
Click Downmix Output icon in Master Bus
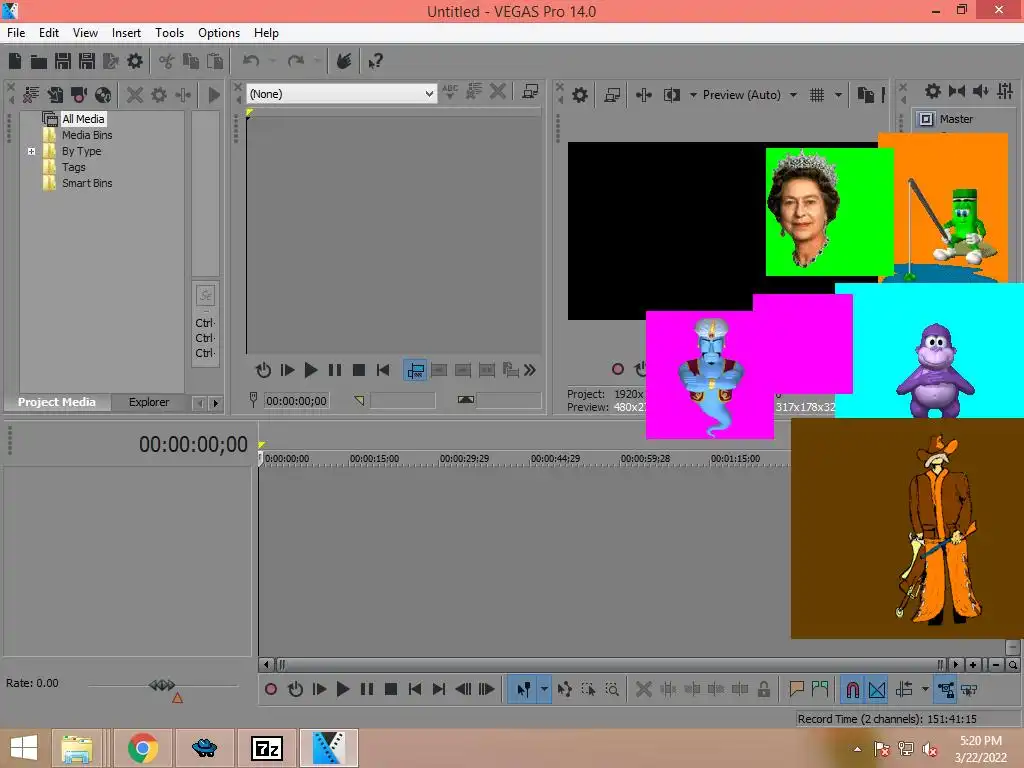click(x=957, y=91)
